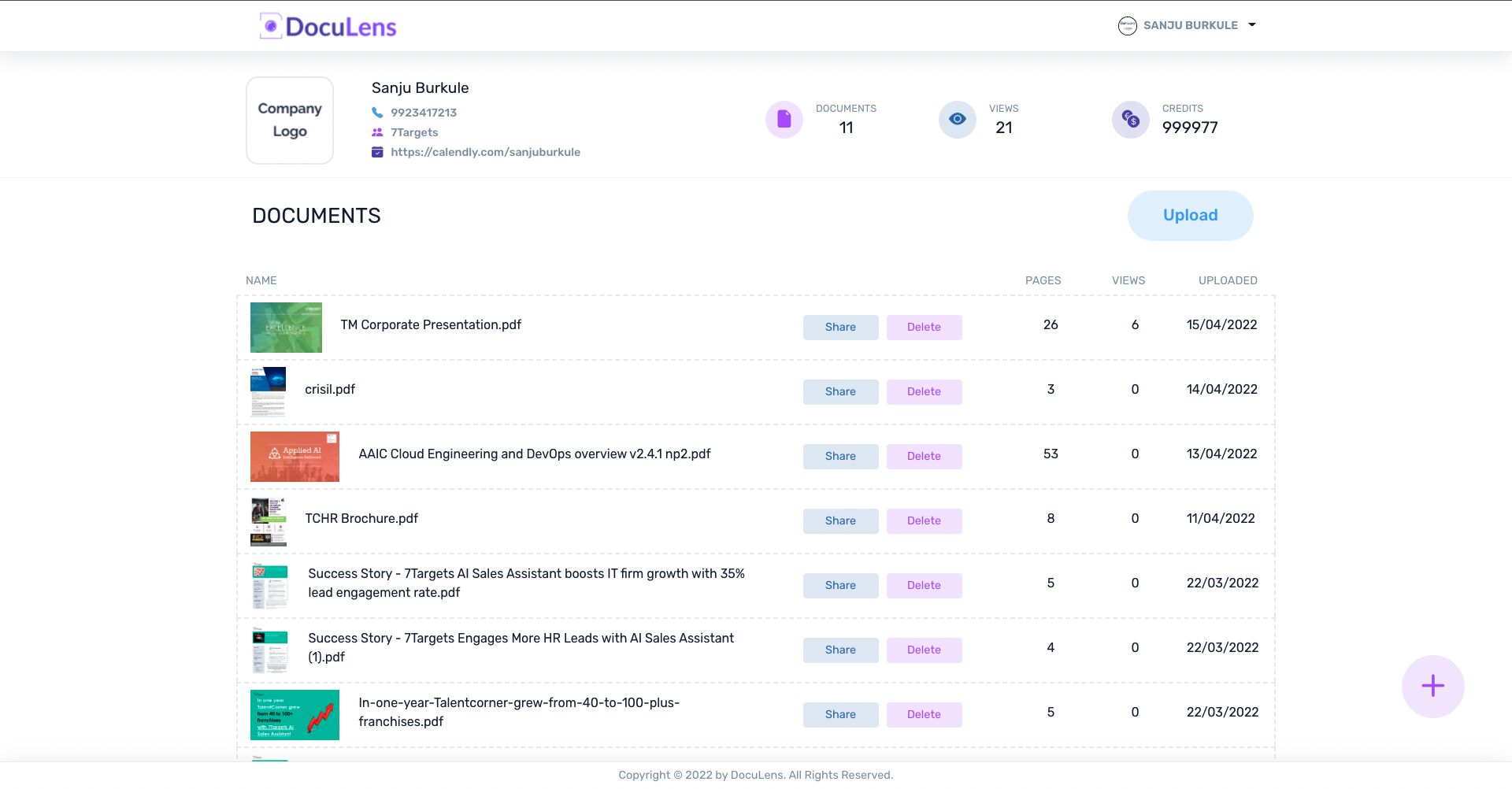
Task: Open the TCHR Brochure thumbnail
Action: pos(268,521)
